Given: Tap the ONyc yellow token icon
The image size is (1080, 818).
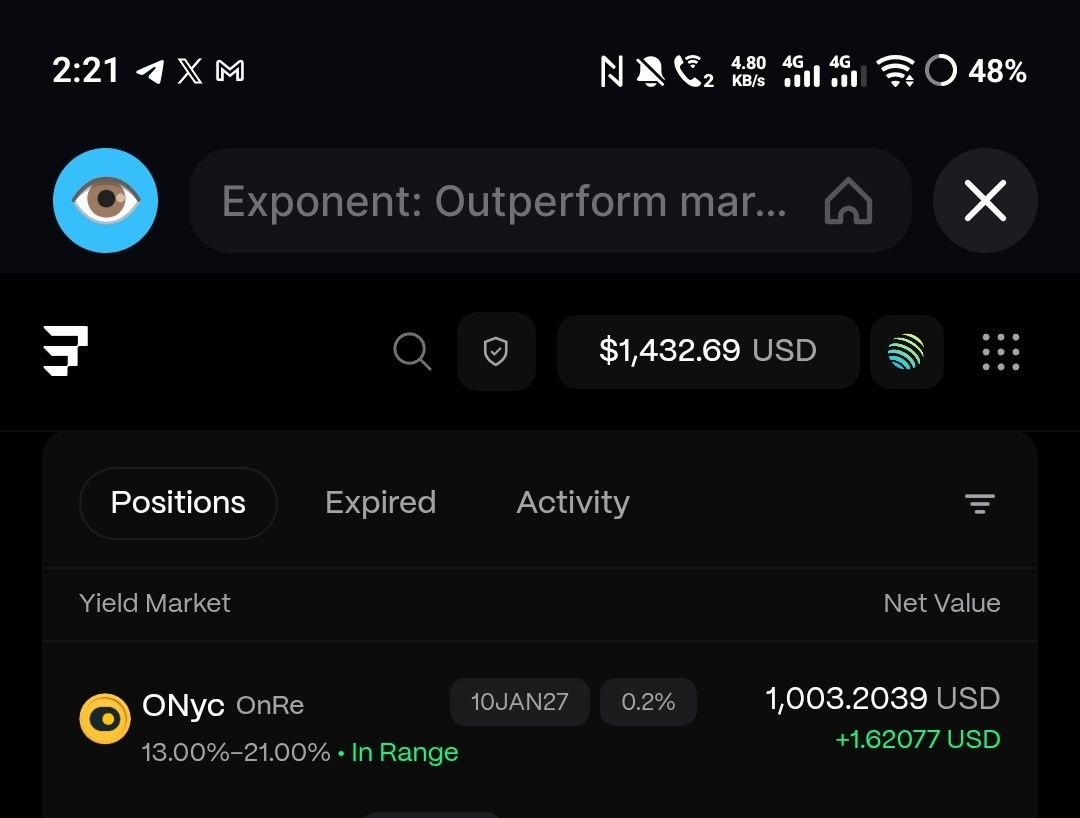Looking at the screenshot, I should click(x=105, y=719).
